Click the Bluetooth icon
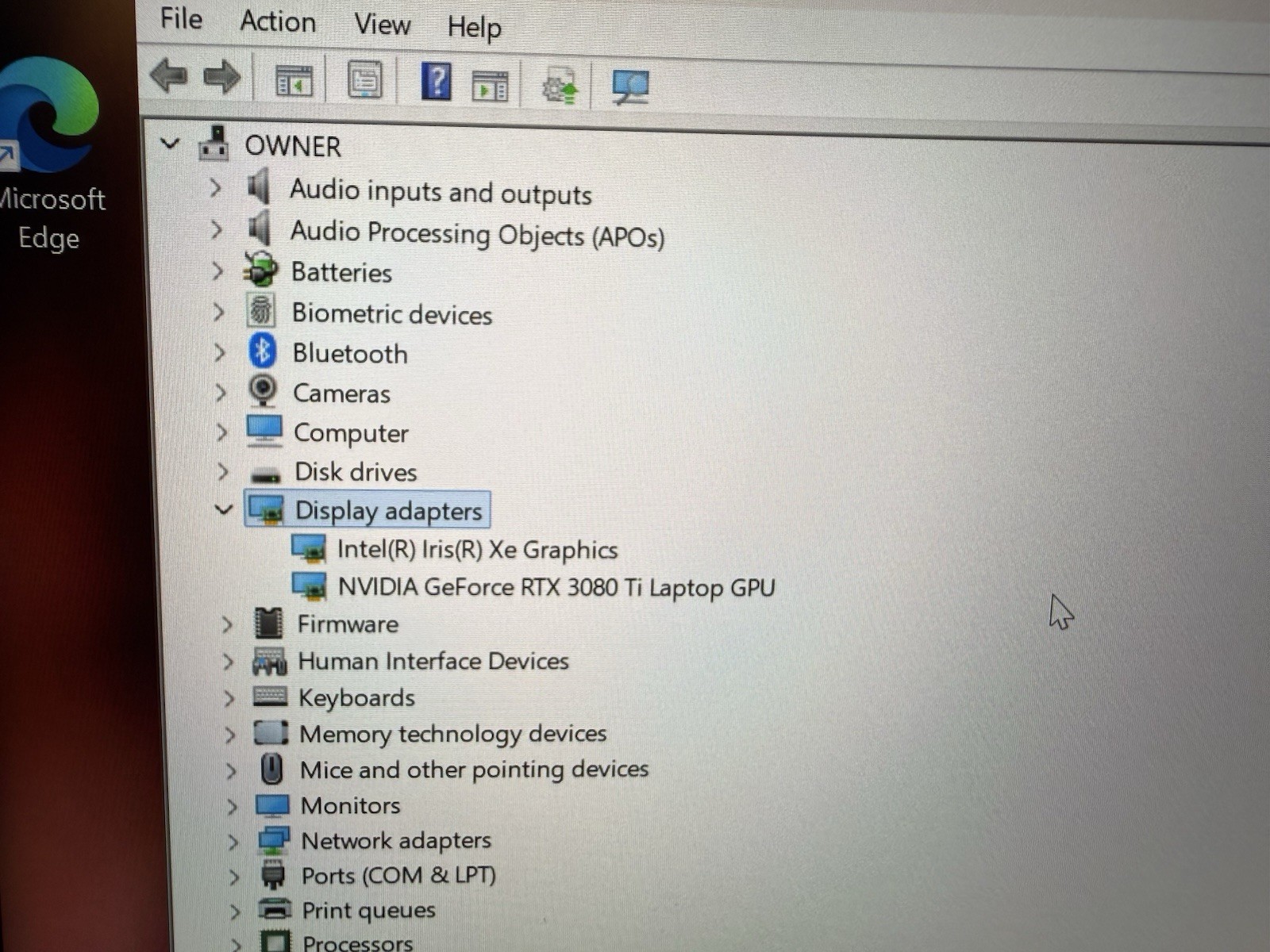The image size is (1270, 952). coord(263,351)
